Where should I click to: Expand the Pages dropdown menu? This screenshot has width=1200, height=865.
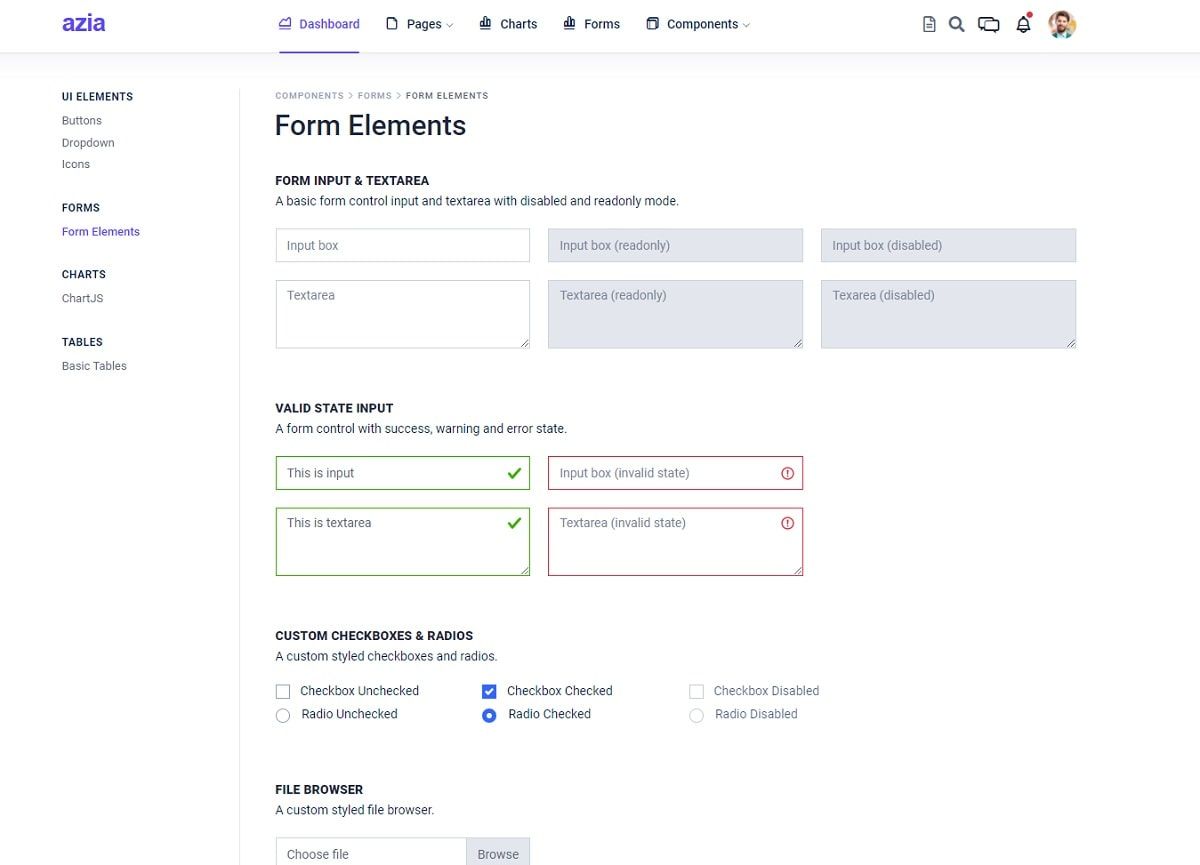pos(419,23)
